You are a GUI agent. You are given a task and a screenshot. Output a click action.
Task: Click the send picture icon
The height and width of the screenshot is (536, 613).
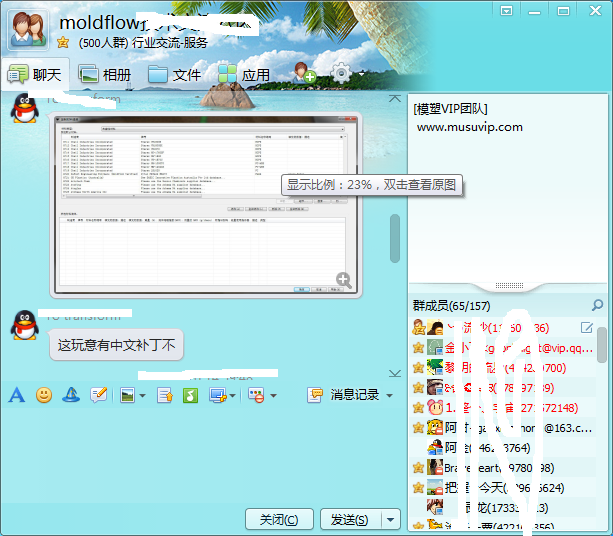(127, 395)
